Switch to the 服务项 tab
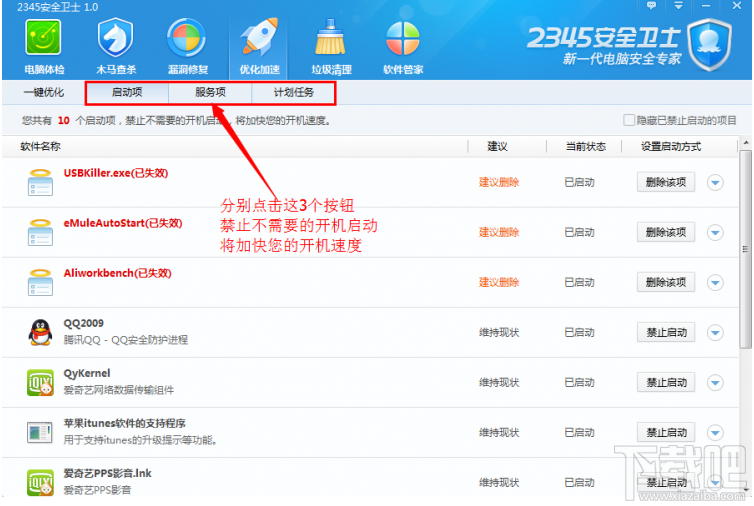This screenshot has width=754, height=506. click(x=210, y=92)
